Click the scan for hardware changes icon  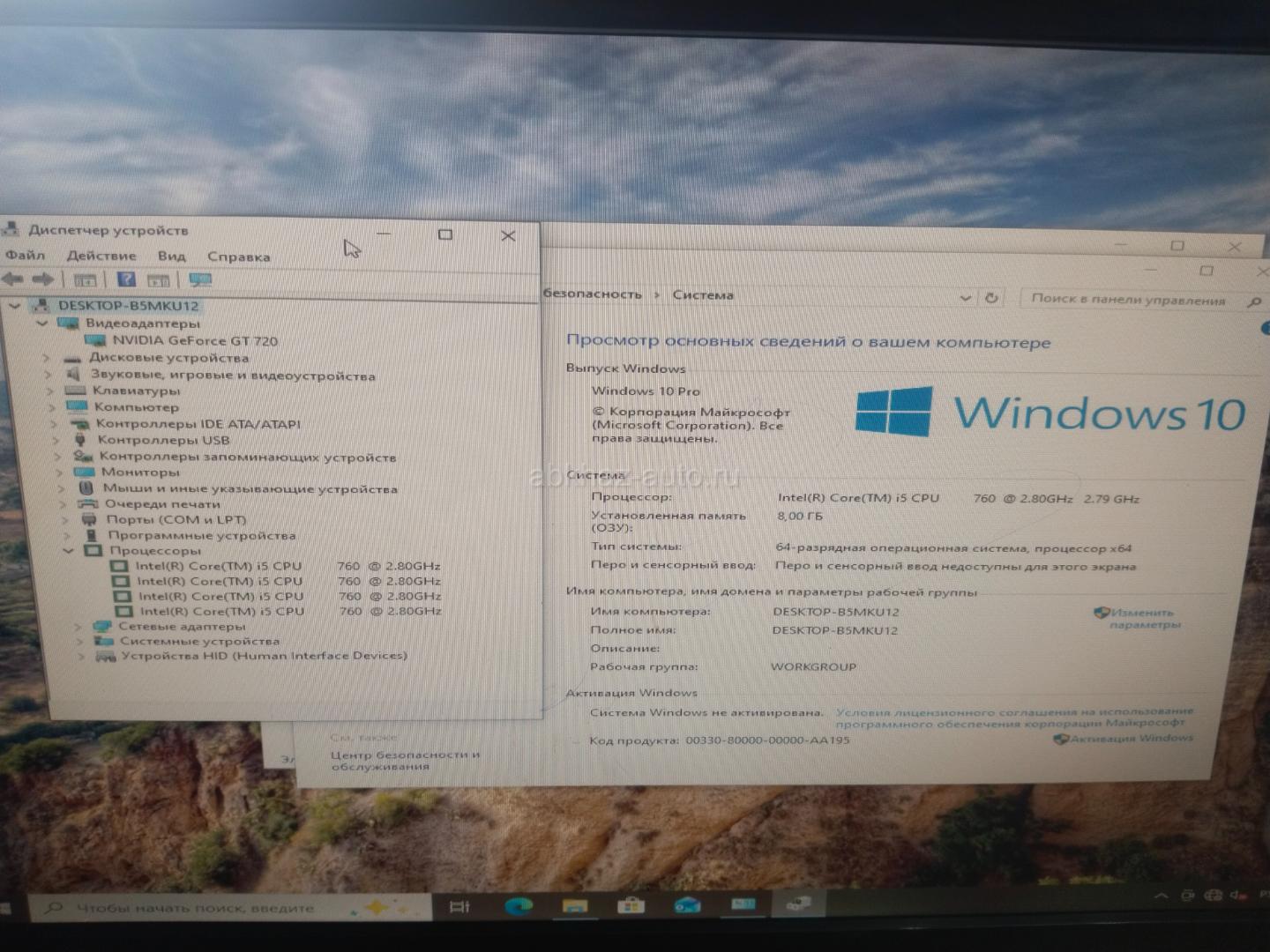(200, 280)
